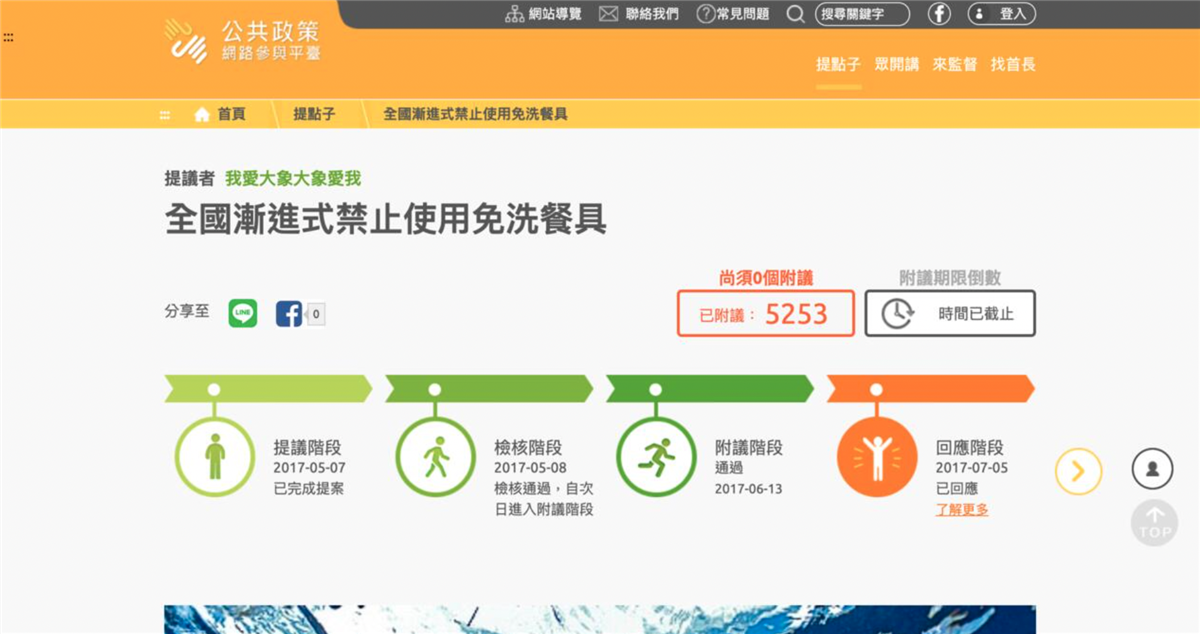
Task: Expand the orange right arrow chevron
Action: (1078, 470)
